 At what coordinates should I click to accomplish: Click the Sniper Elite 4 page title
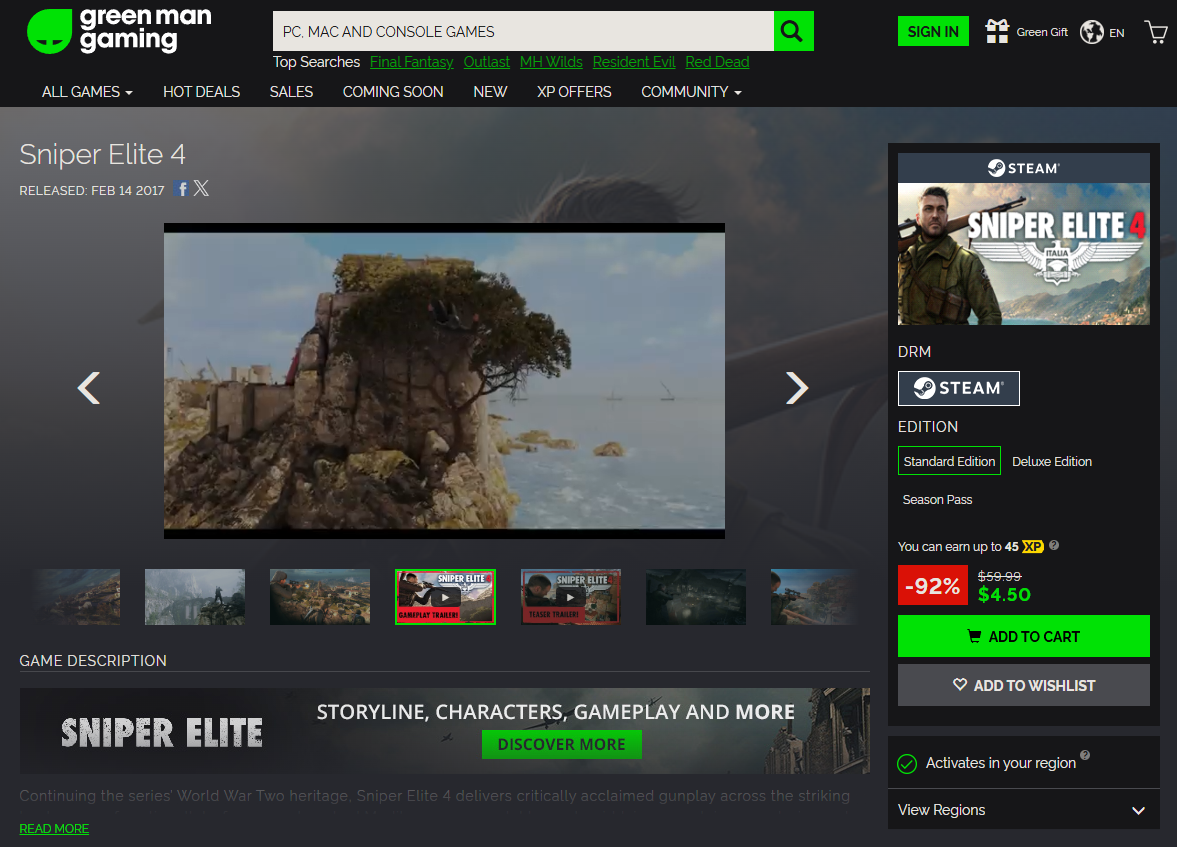102,154
